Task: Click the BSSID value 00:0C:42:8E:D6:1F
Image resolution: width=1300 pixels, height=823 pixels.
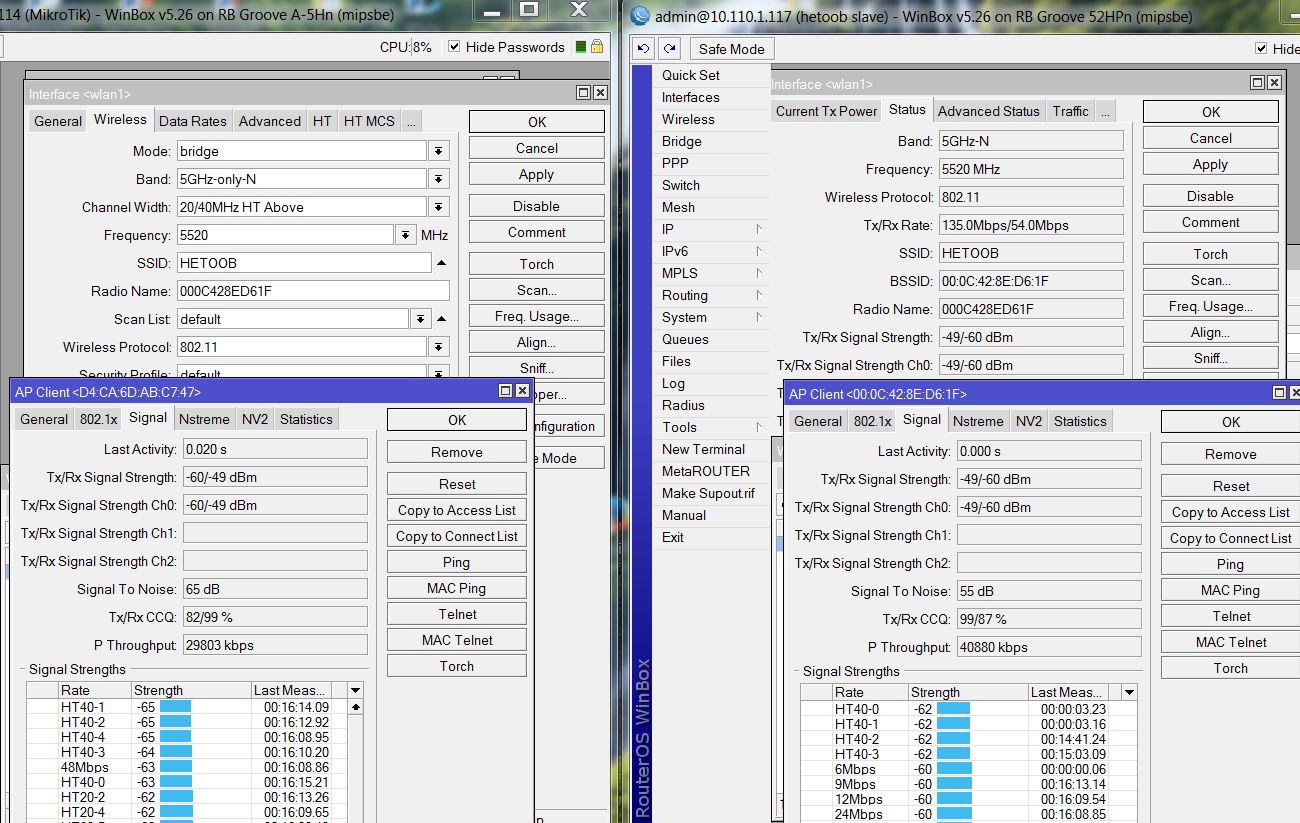Action: coord(1029,281)
